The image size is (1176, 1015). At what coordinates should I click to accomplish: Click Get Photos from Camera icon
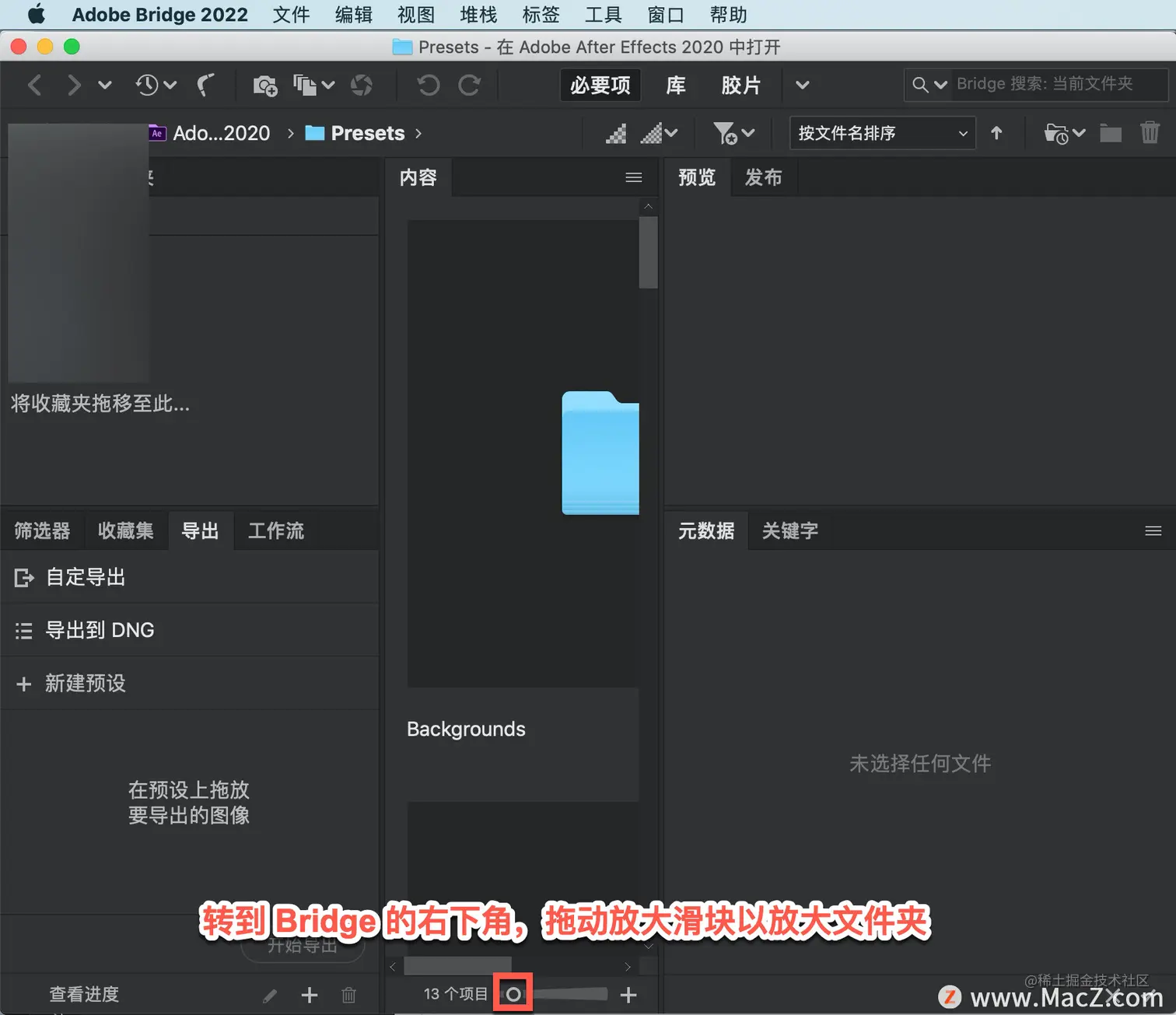pyautogui.click(x=265, y=85)
